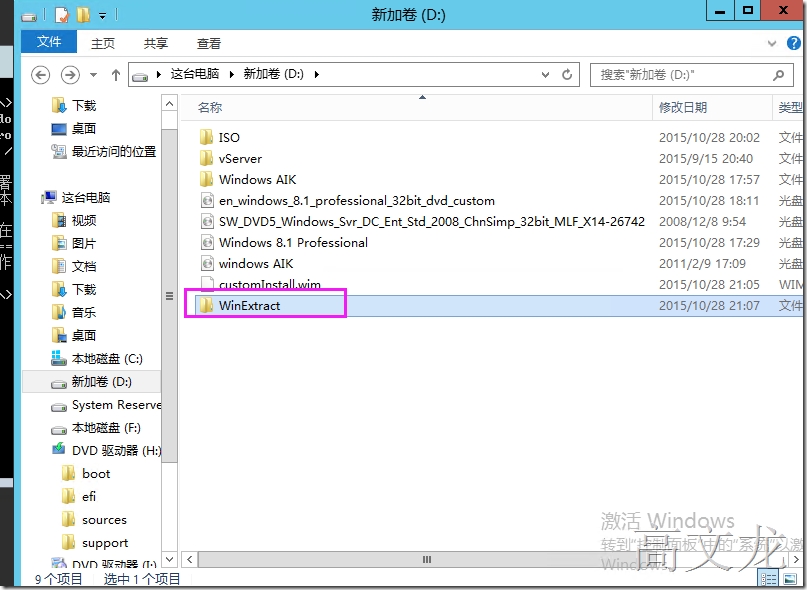Screen dimensions: 807x590
Task: Open the 共享 ribbon tab
Action: (x=155, y=43)
